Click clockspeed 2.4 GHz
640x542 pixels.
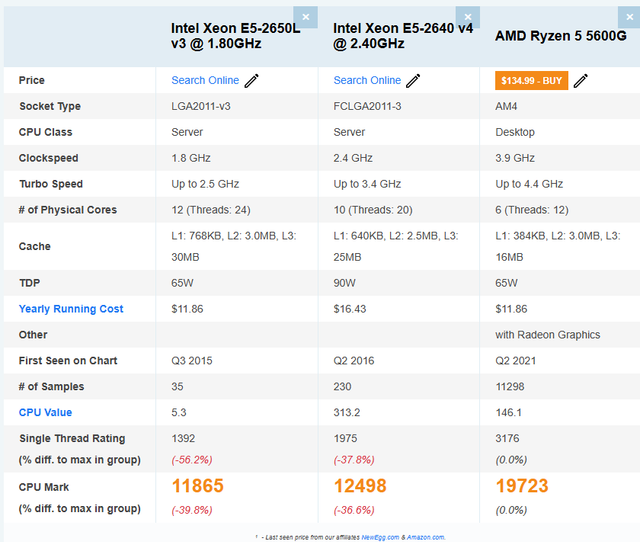pos(353,158)
